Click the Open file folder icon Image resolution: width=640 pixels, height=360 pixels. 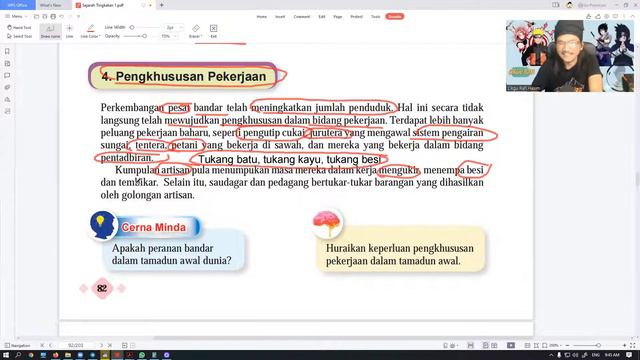36,16
